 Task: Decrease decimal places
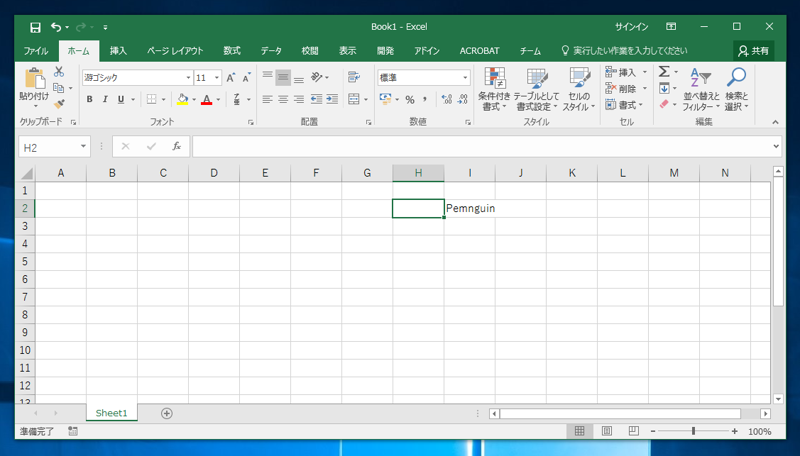(462, 99)
